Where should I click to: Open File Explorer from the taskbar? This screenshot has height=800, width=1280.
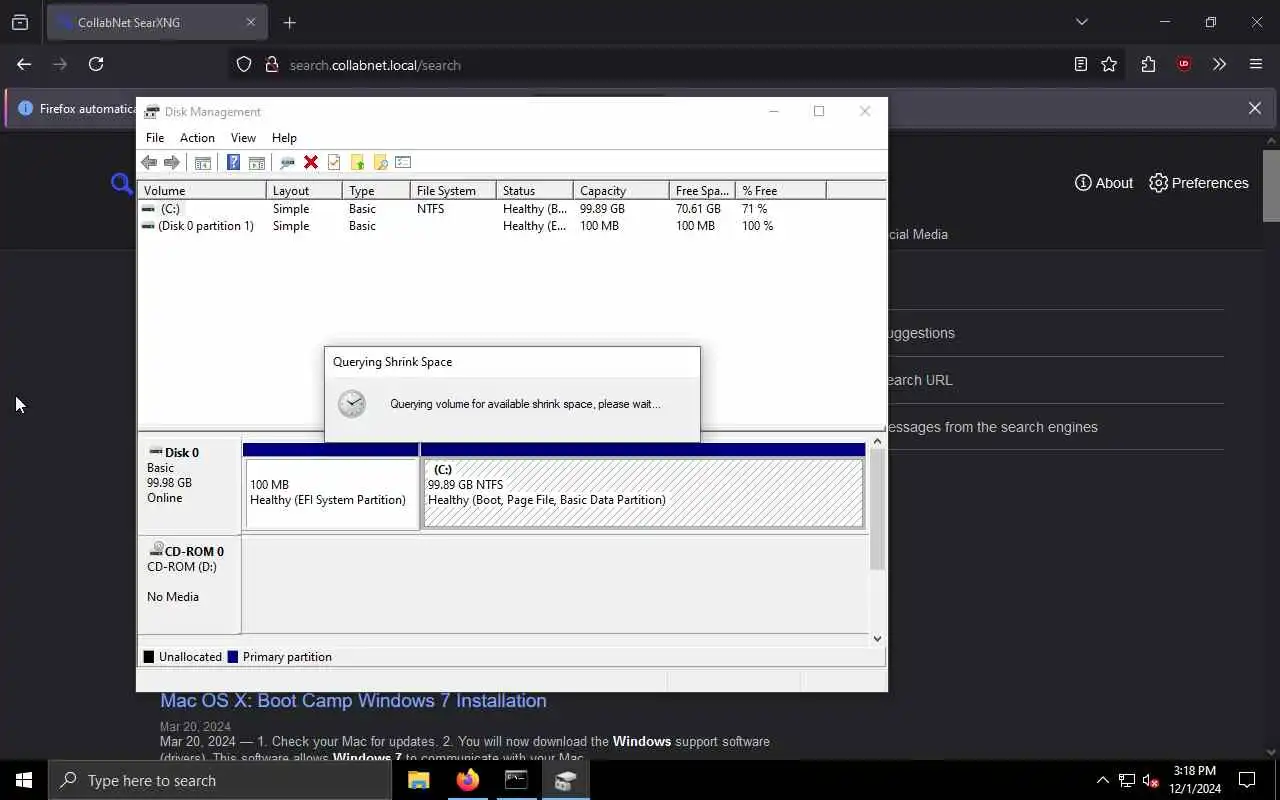click(x=419, y=780)
